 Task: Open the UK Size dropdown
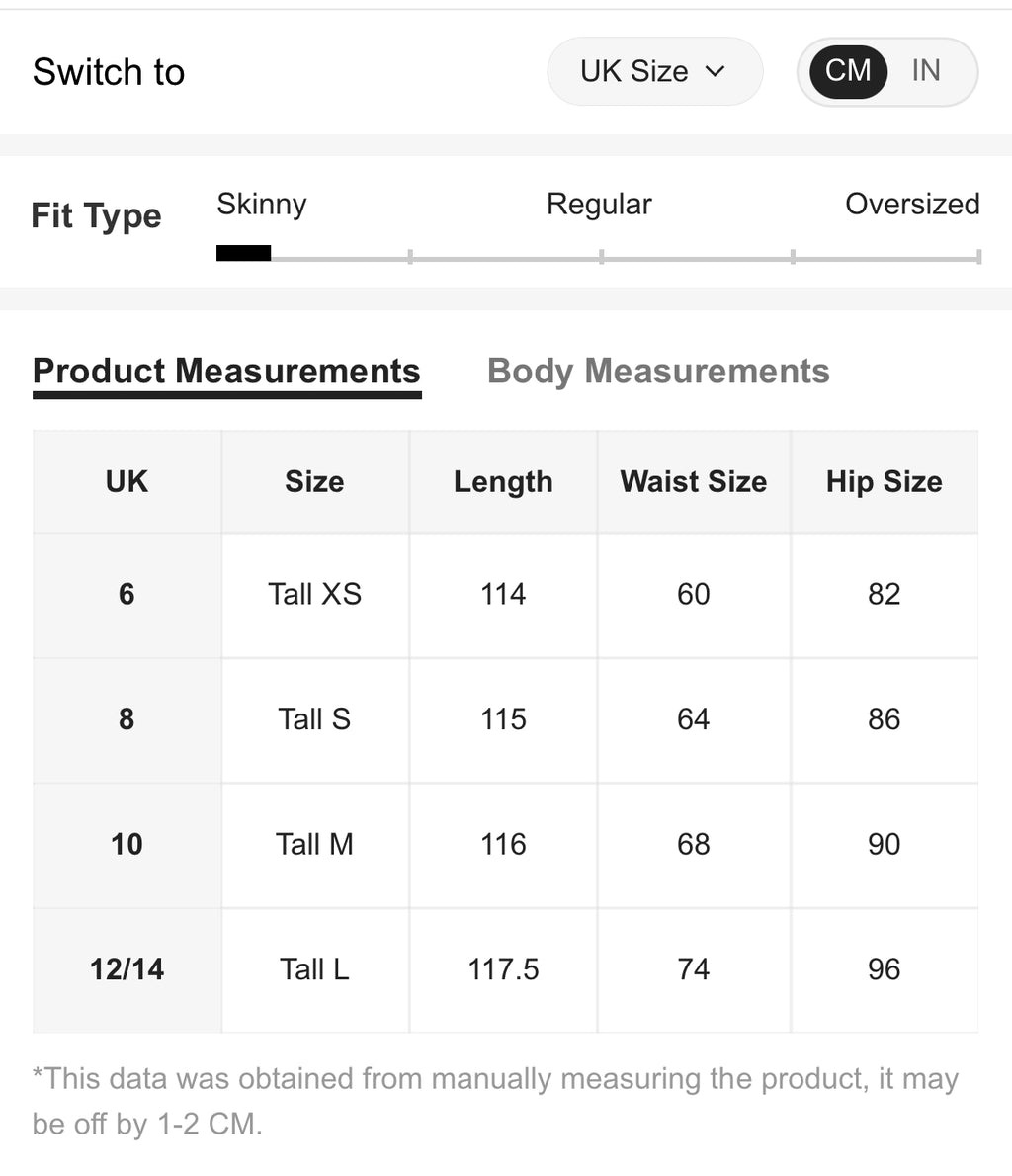pos(654,71)
